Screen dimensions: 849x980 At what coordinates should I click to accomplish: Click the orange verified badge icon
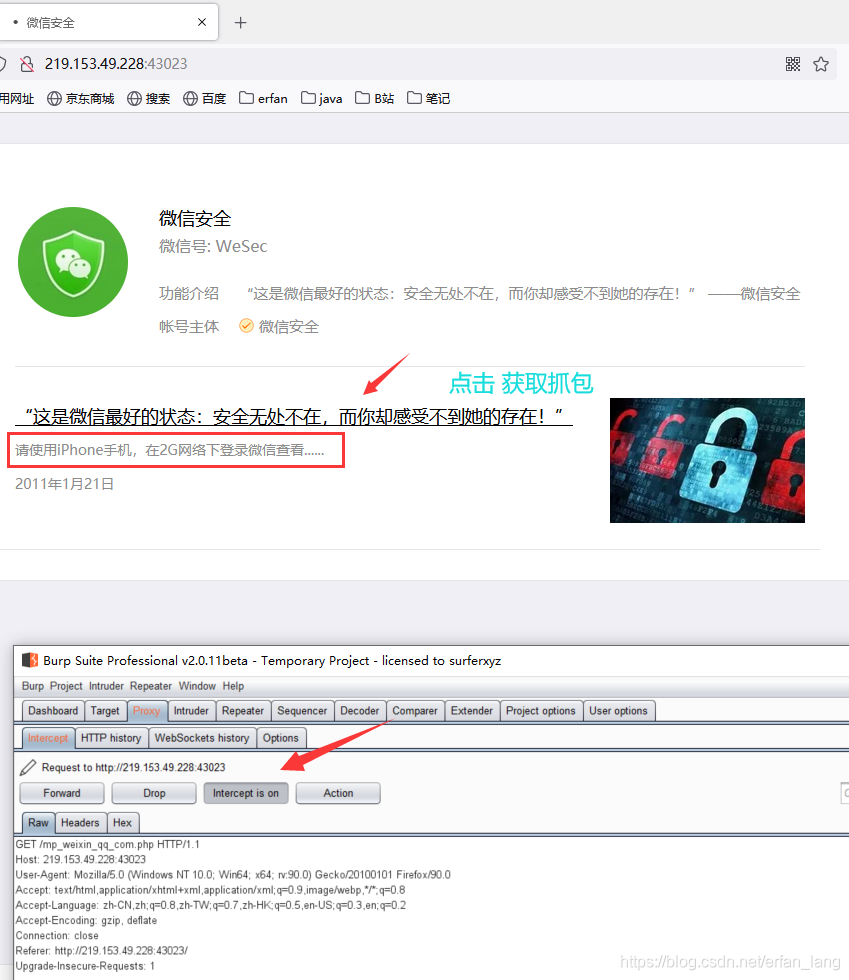click(x=246, y=326)
